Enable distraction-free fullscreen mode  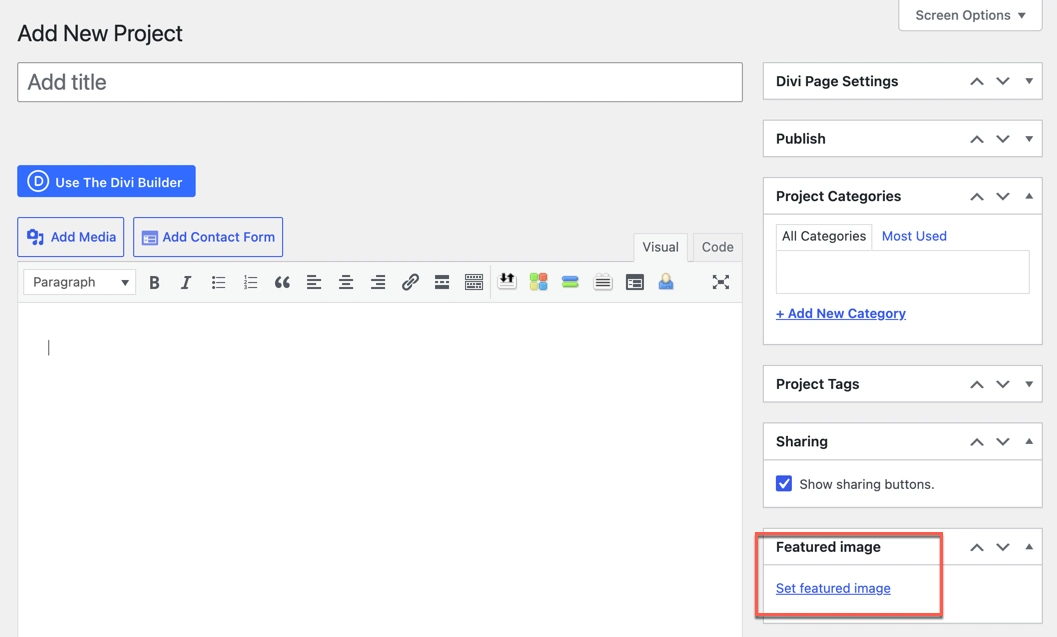[x=721, y=282]
